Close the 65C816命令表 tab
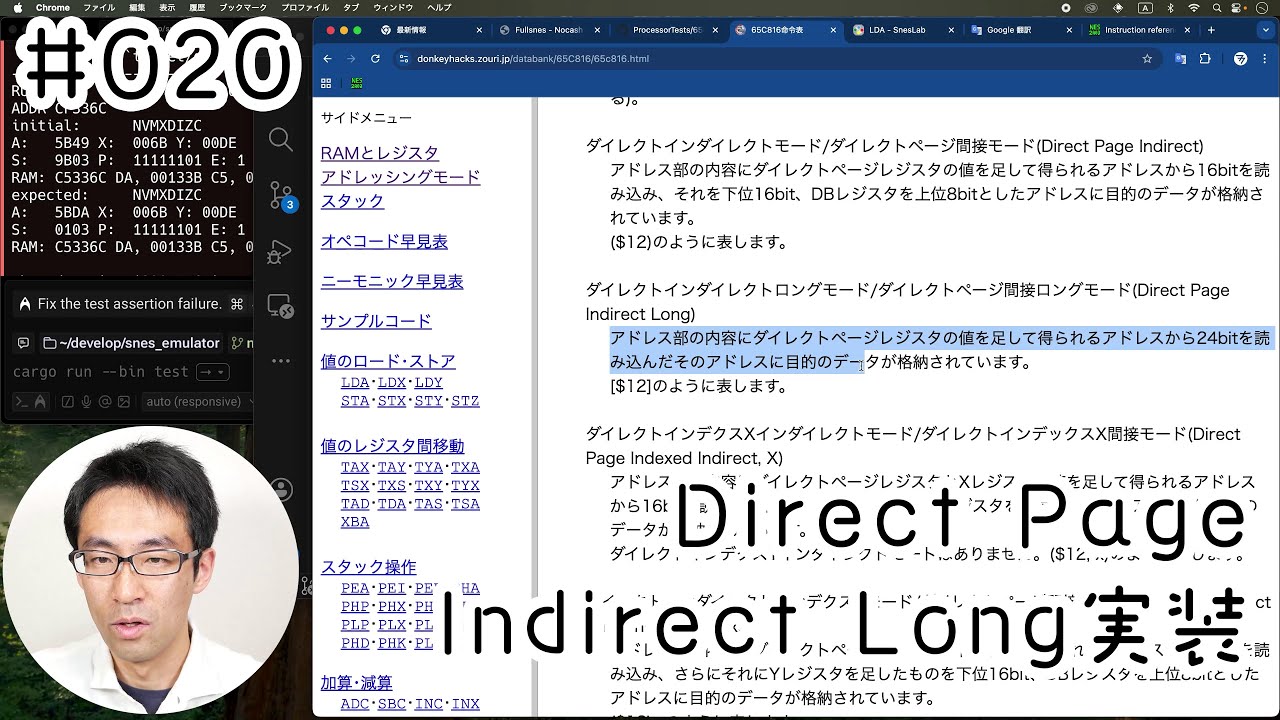The height and width of the screenshot is (720, 1280). point(832,30)
